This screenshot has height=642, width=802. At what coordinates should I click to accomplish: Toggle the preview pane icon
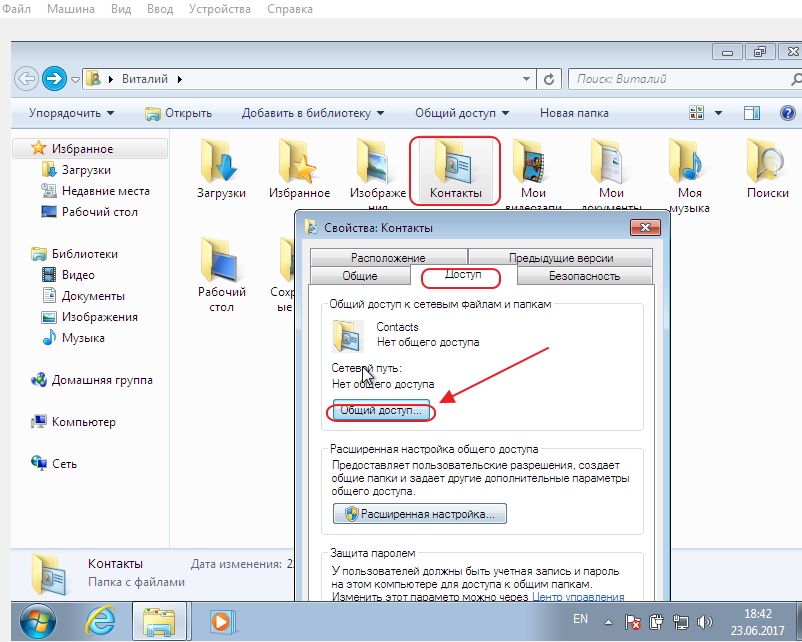click(751, 113)
